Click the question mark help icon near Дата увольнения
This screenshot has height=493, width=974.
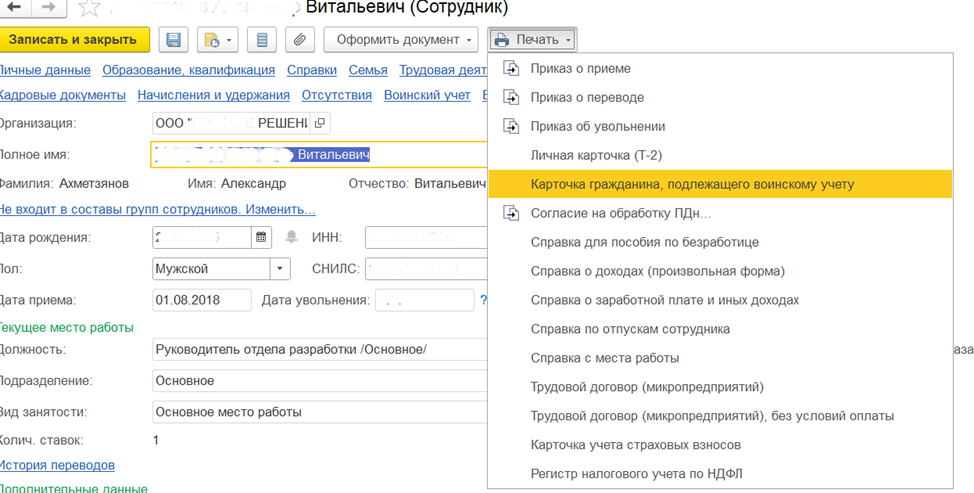click(x=483, y=301)
